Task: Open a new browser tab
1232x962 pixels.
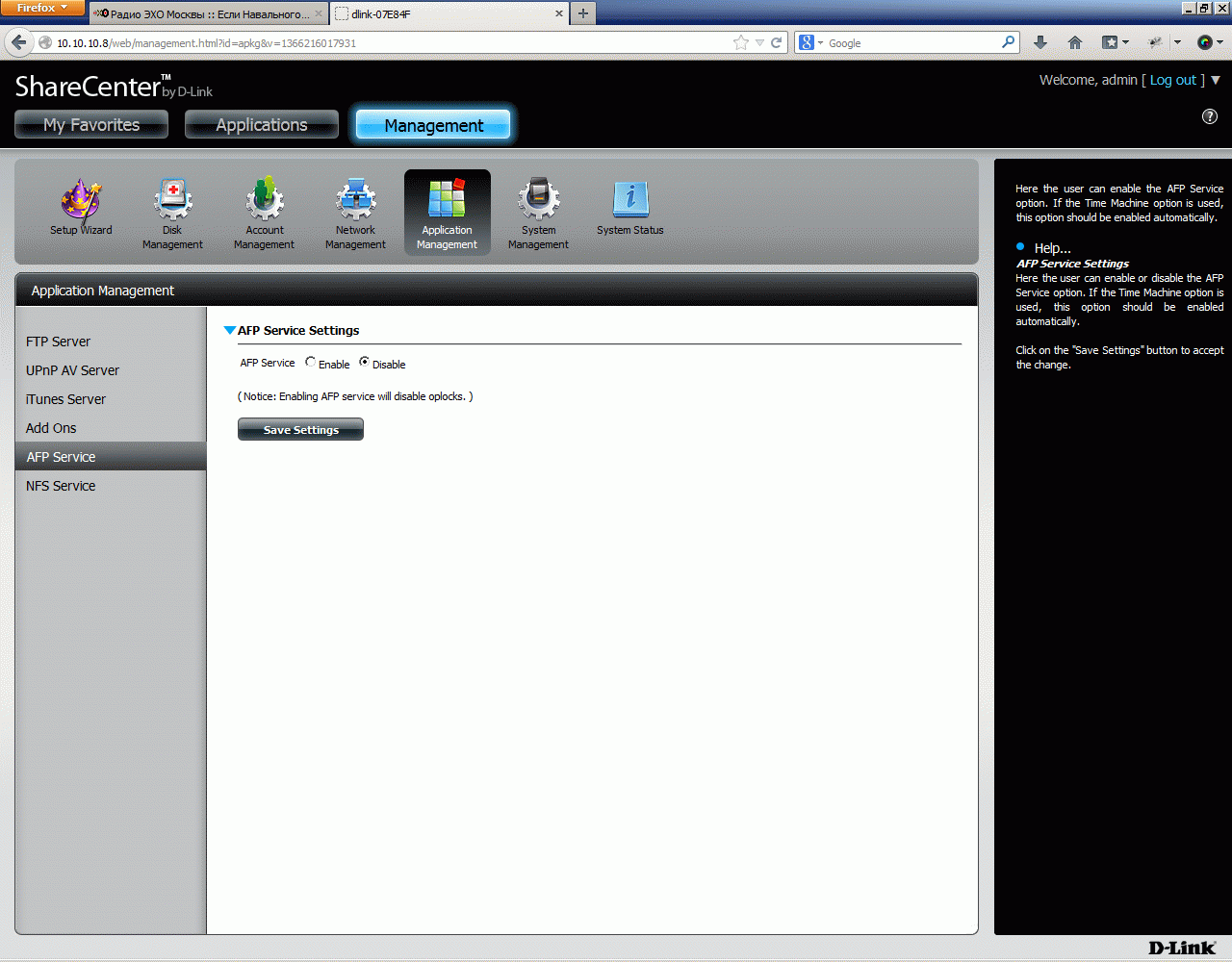Action: (583, 13)
